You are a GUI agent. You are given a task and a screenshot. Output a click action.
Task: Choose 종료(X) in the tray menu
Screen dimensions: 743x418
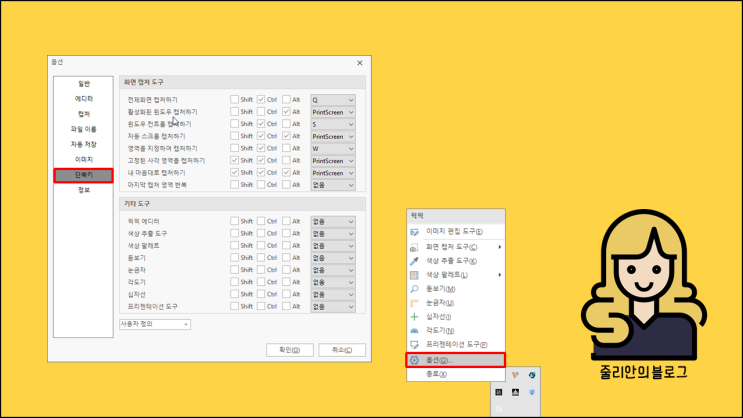(436, 374)
